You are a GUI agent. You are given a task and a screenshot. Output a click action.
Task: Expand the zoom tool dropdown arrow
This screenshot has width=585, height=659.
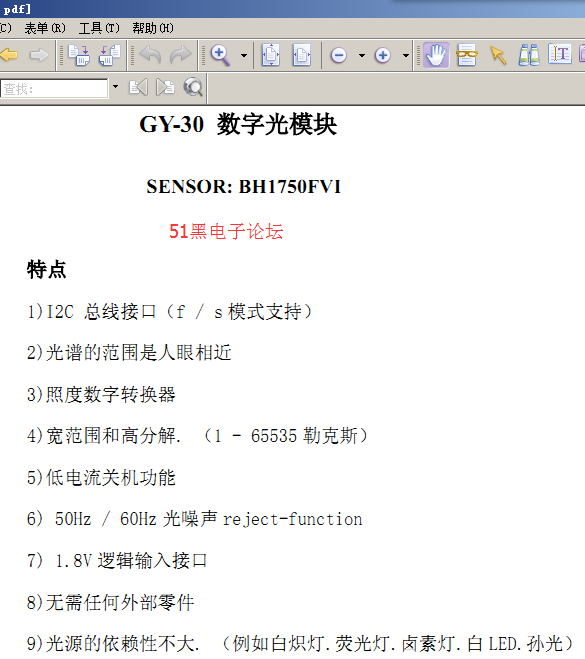(244, 55)
